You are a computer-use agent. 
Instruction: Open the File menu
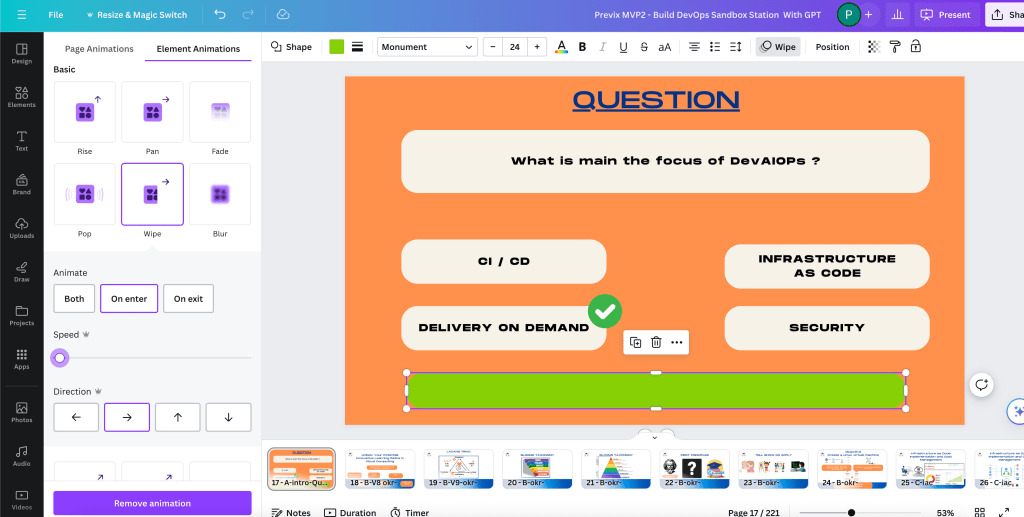[56, 14]
